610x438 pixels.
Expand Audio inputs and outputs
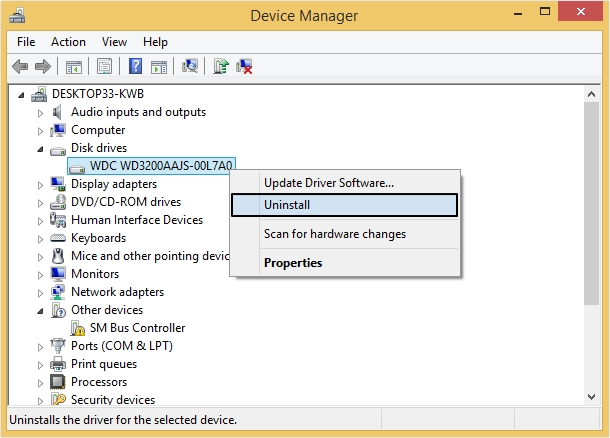pyautogui.click(x=40, y=113)
